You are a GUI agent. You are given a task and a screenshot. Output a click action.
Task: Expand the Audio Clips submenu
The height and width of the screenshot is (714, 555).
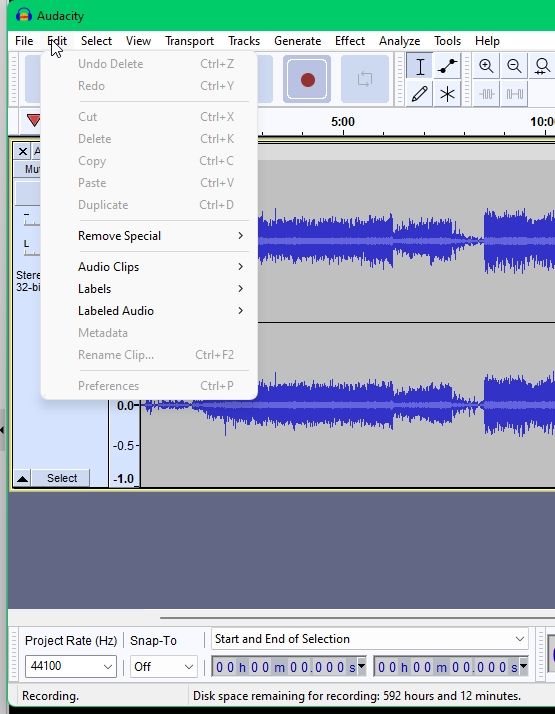(149, 267)
